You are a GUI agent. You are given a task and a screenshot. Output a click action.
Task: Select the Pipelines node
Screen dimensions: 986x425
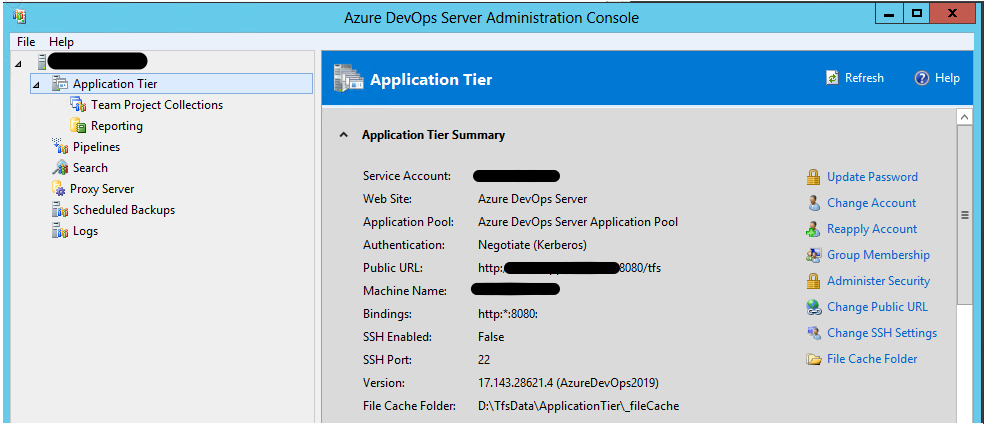96,146
